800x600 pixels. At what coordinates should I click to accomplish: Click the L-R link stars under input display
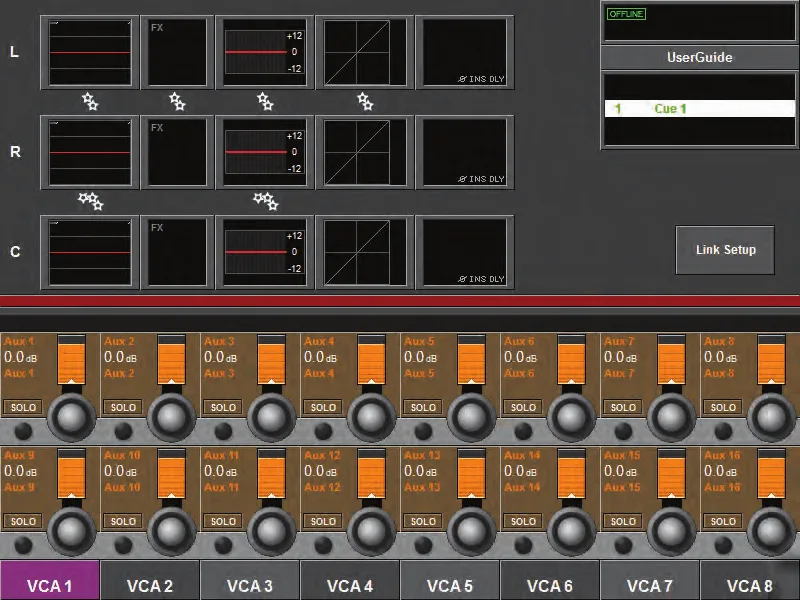click(x=90, y=101)
